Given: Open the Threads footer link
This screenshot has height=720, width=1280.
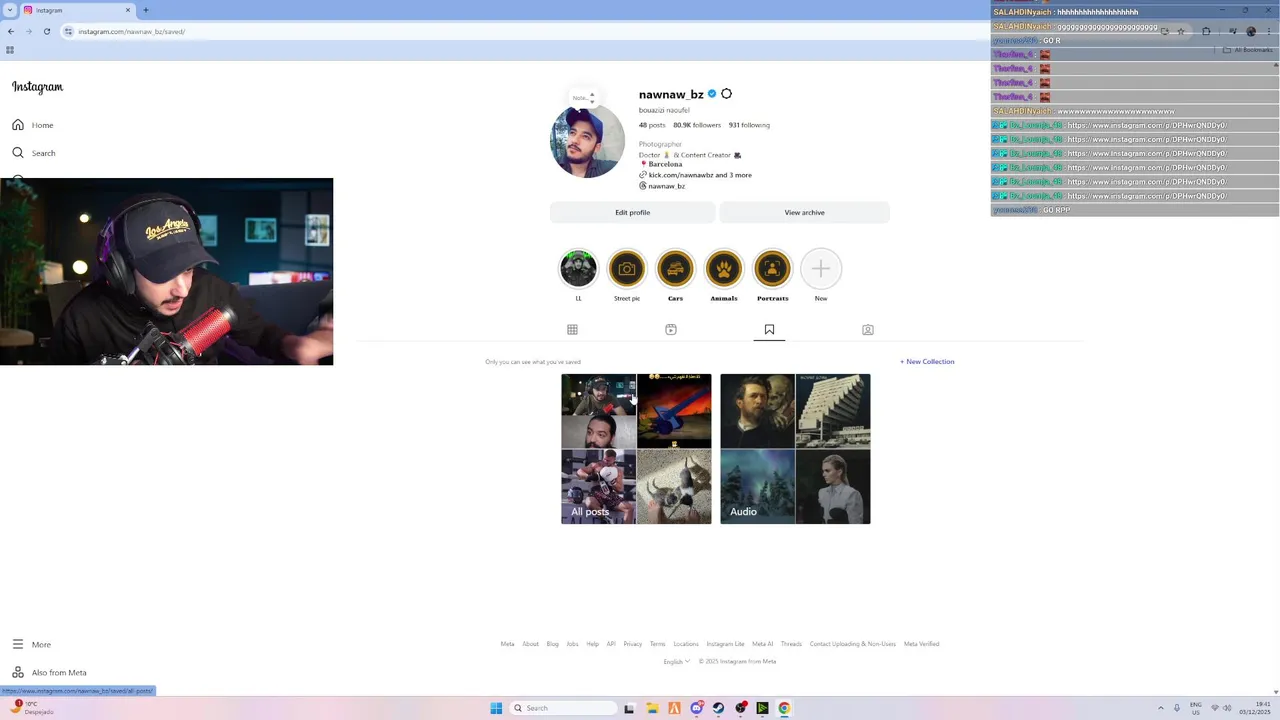Looking at the screenshot, I should click(x=791, y=644).
